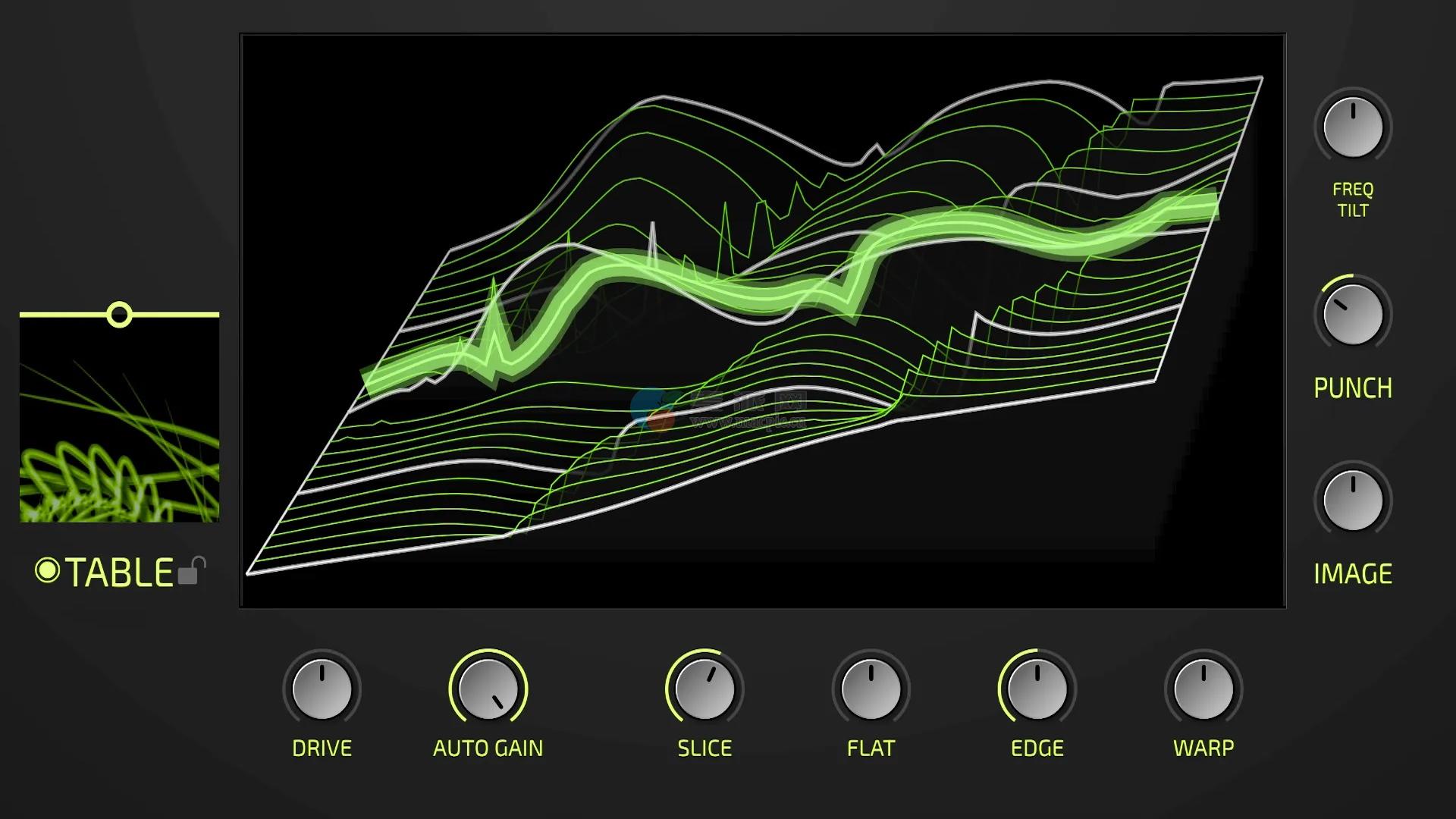The height and width of the screenshot is (819, 1456).
Task: Click the IMAGE knob
Action: click(x=1353, y=500)
